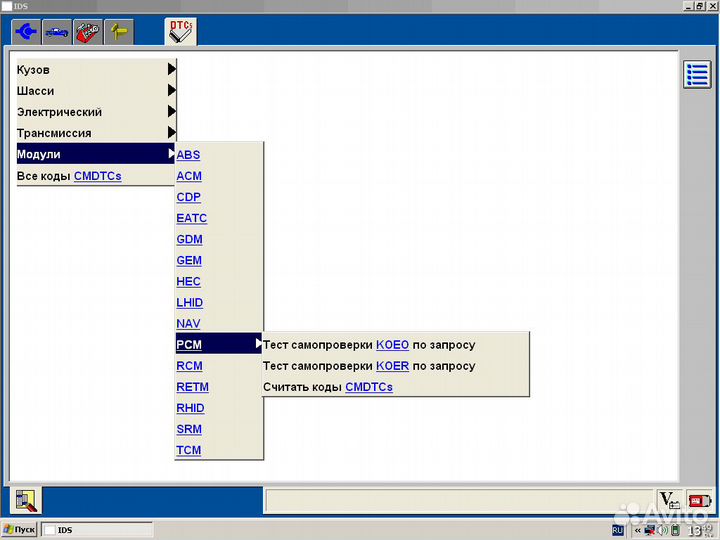This screenshot has height=540, width=720.
Task: Select Считать коды CMDTCs
Action: (x=328, y=387)
